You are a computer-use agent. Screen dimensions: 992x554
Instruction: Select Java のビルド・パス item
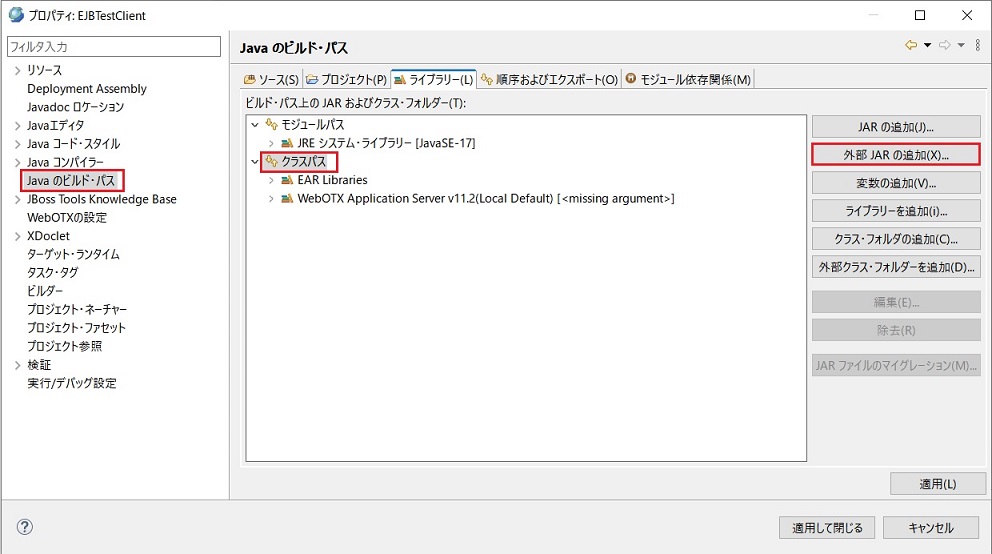(x=71, y=180)
